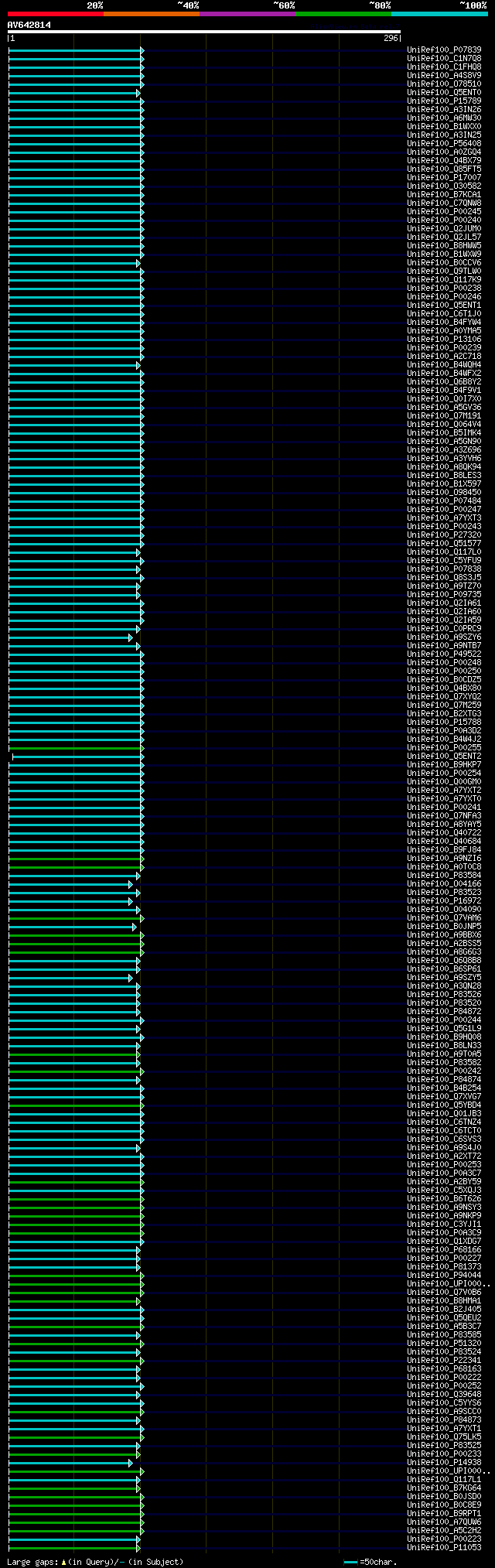Click the cyan ~100% identity legend segment

tap(439, 14)
